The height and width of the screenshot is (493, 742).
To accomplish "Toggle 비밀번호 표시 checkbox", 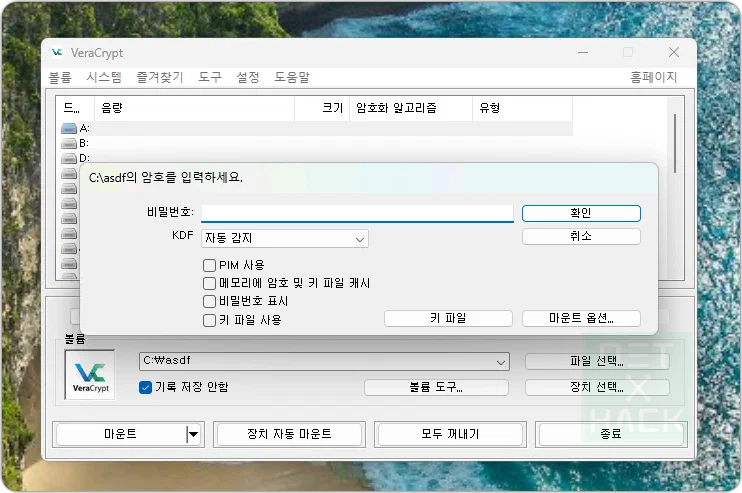I will point(209,301).
